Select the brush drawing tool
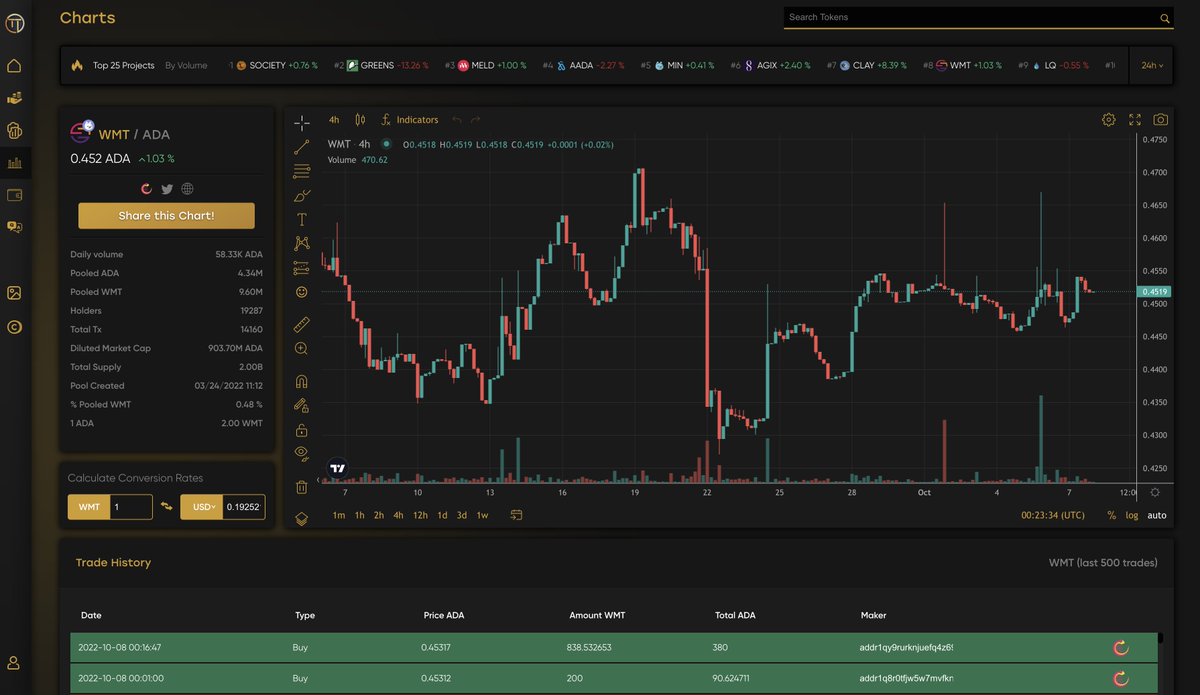The width and height of the screenshot is (1200, 695). click(301, 195)
